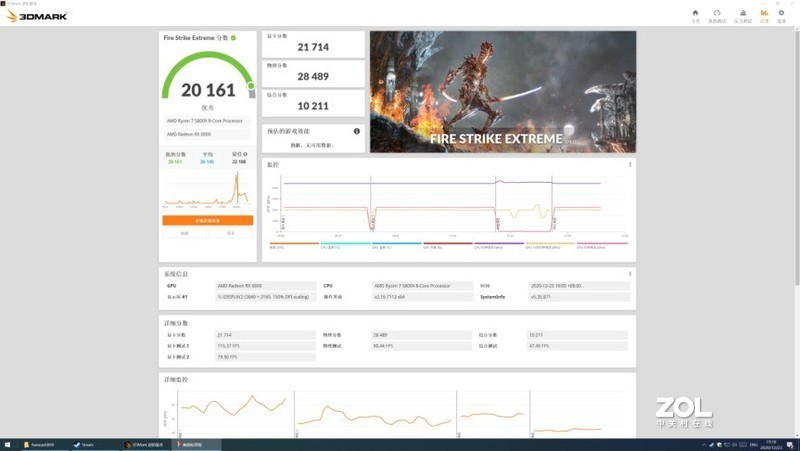Screen dimensions: 800x451
Task: Click the right button below the orange button
Action: [x=231, y=233]
